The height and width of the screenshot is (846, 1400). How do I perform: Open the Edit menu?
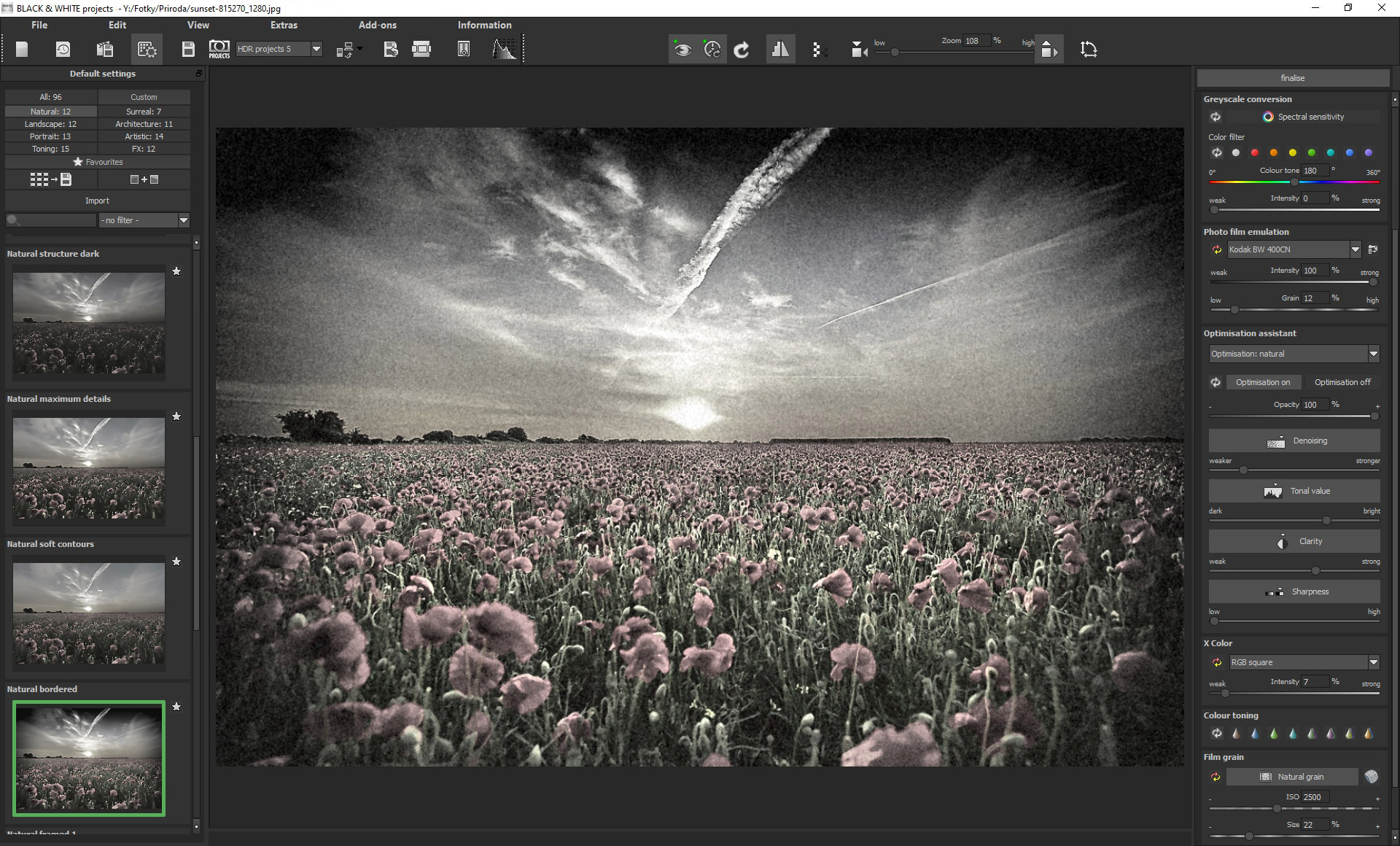117,25
